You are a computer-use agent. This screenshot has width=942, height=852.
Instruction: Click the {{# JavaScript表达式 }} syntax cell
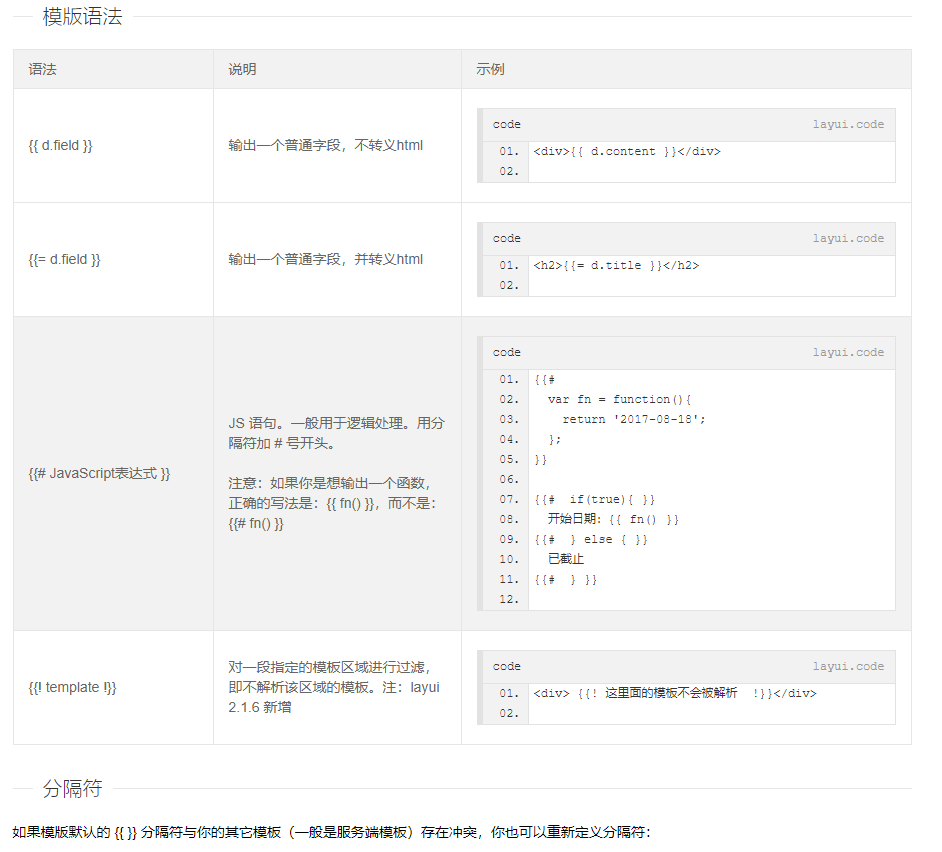99,474
